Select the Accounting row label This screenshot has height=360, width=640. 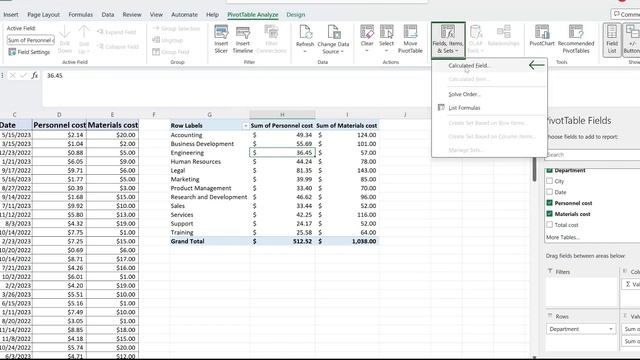(x=186, y=135)
